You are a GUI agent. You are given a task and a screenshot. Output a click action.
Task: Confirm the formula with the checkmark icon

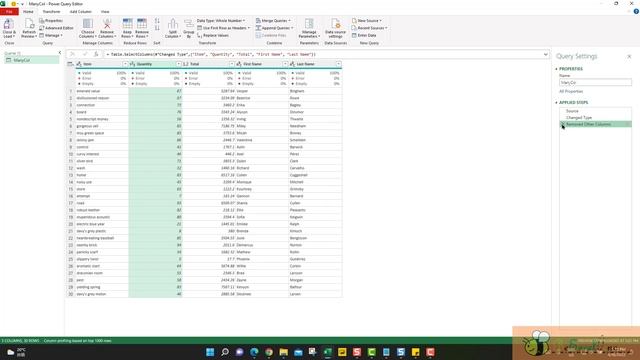[84, 54]
